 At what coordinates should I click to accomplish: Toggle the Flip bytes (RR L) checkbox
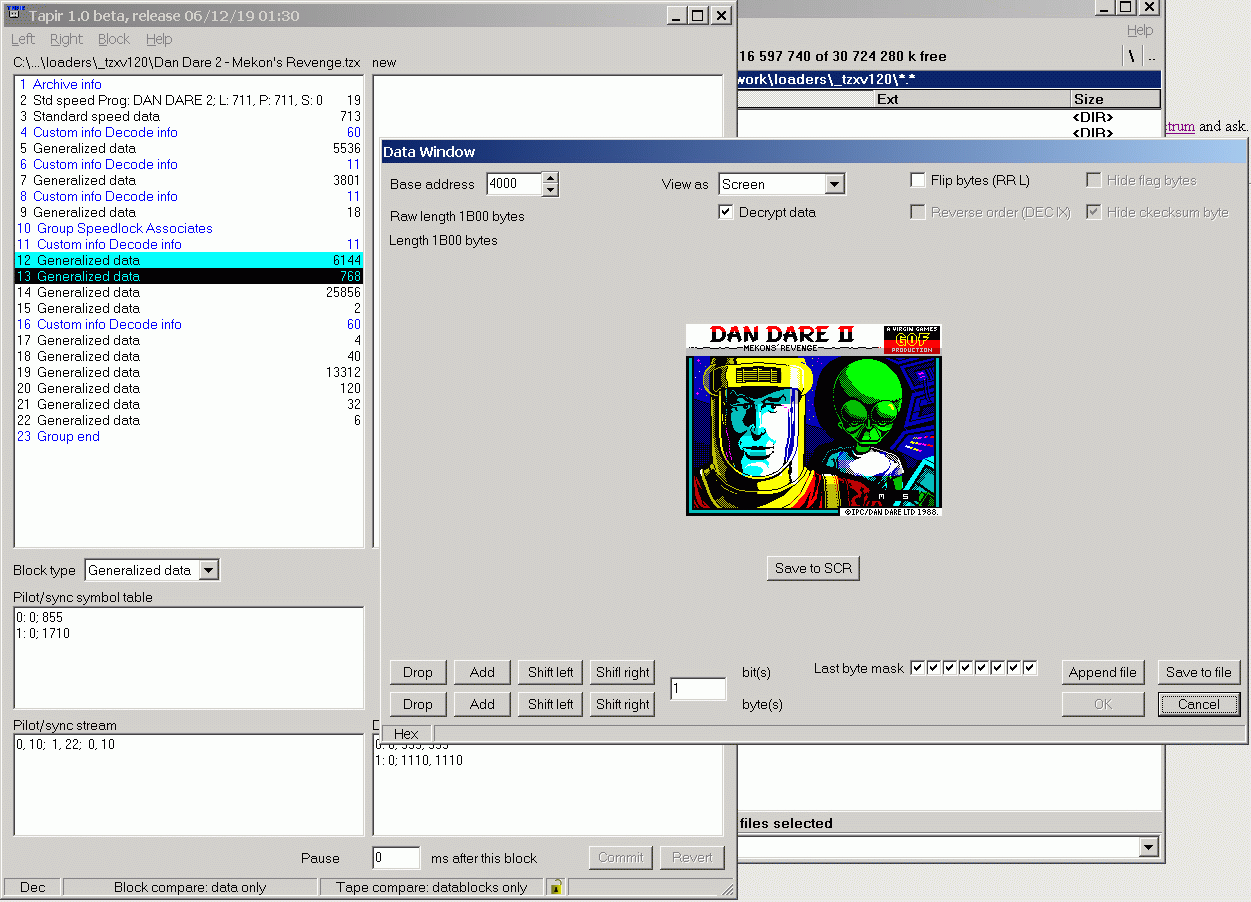pos(918,180)
